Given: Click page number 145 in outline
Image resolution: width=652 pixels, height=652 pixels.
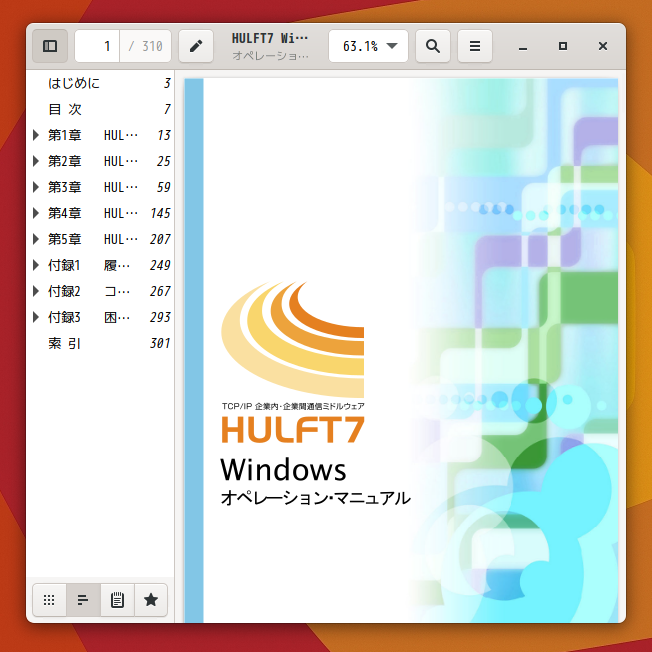Looking at the screenshot, I should click(x=160, y=213).
